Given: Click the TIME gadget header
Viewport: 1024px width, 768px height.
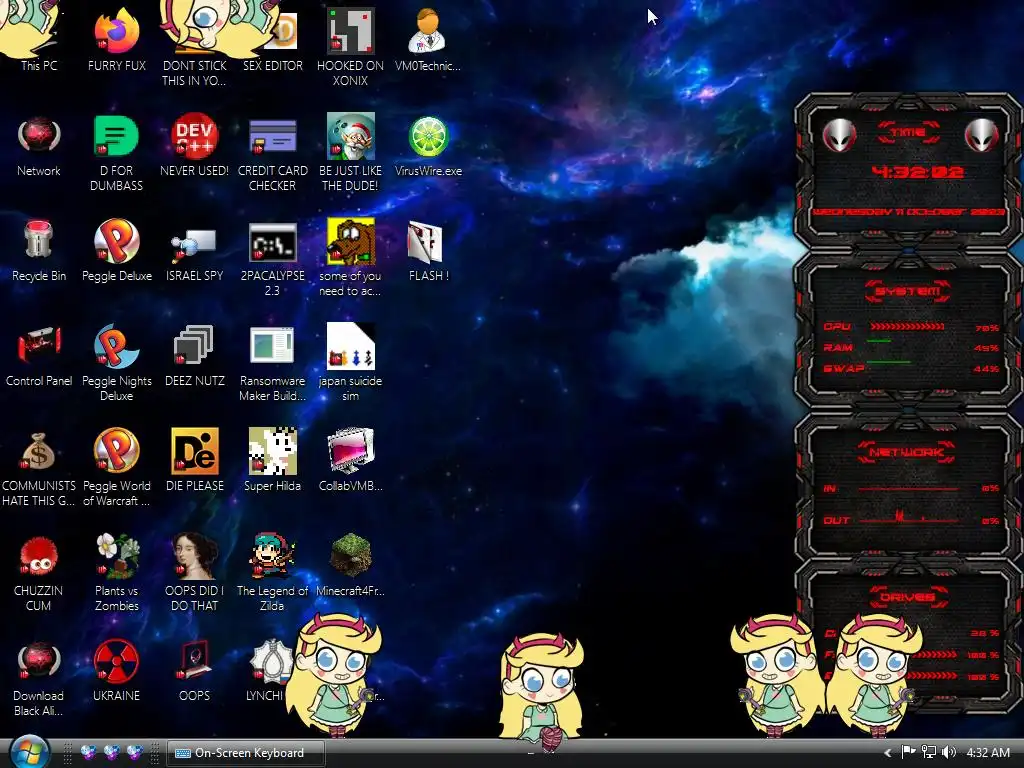Looking at the screenshot, I should click(x=908, y=133).
